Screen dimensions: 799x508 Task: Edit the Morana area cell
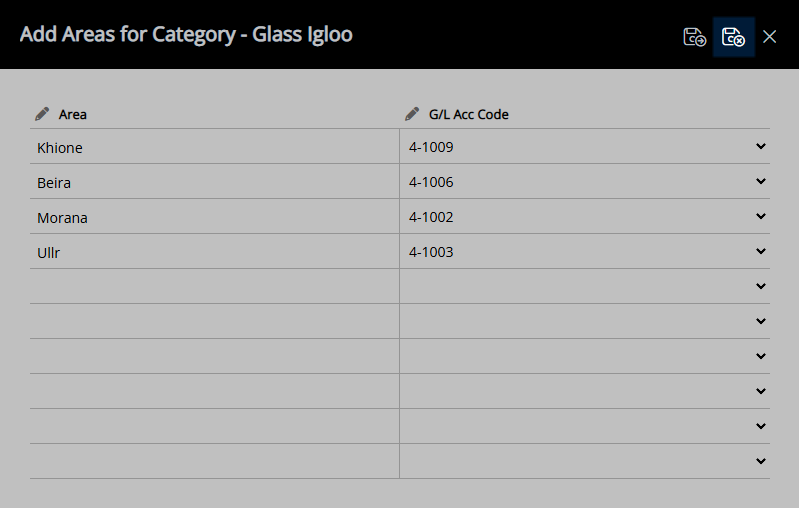[x=215, y=217]
